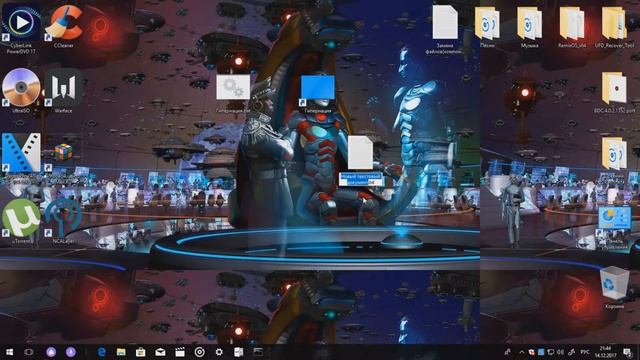The height and width of the screenshot is (360, 640).
Task: Select the new text document file icon
Action: click(360, 152)
